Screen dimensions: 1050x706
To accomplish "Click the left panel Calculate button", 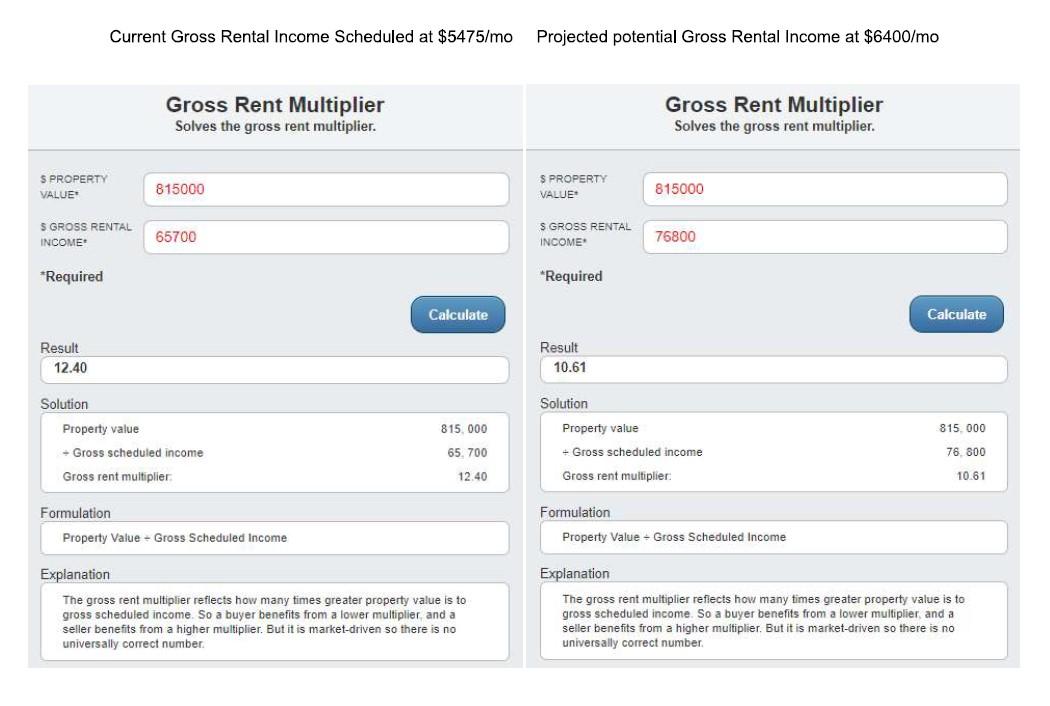I will [x=458, y=315].
